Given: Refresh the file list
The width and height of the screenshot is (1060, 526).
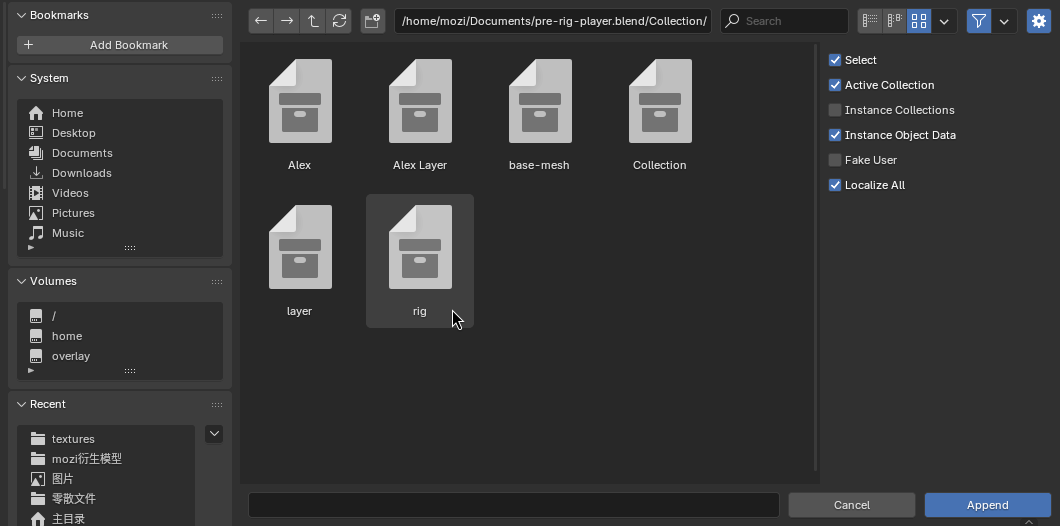Looking at the screenshot, I should (339, 21).
